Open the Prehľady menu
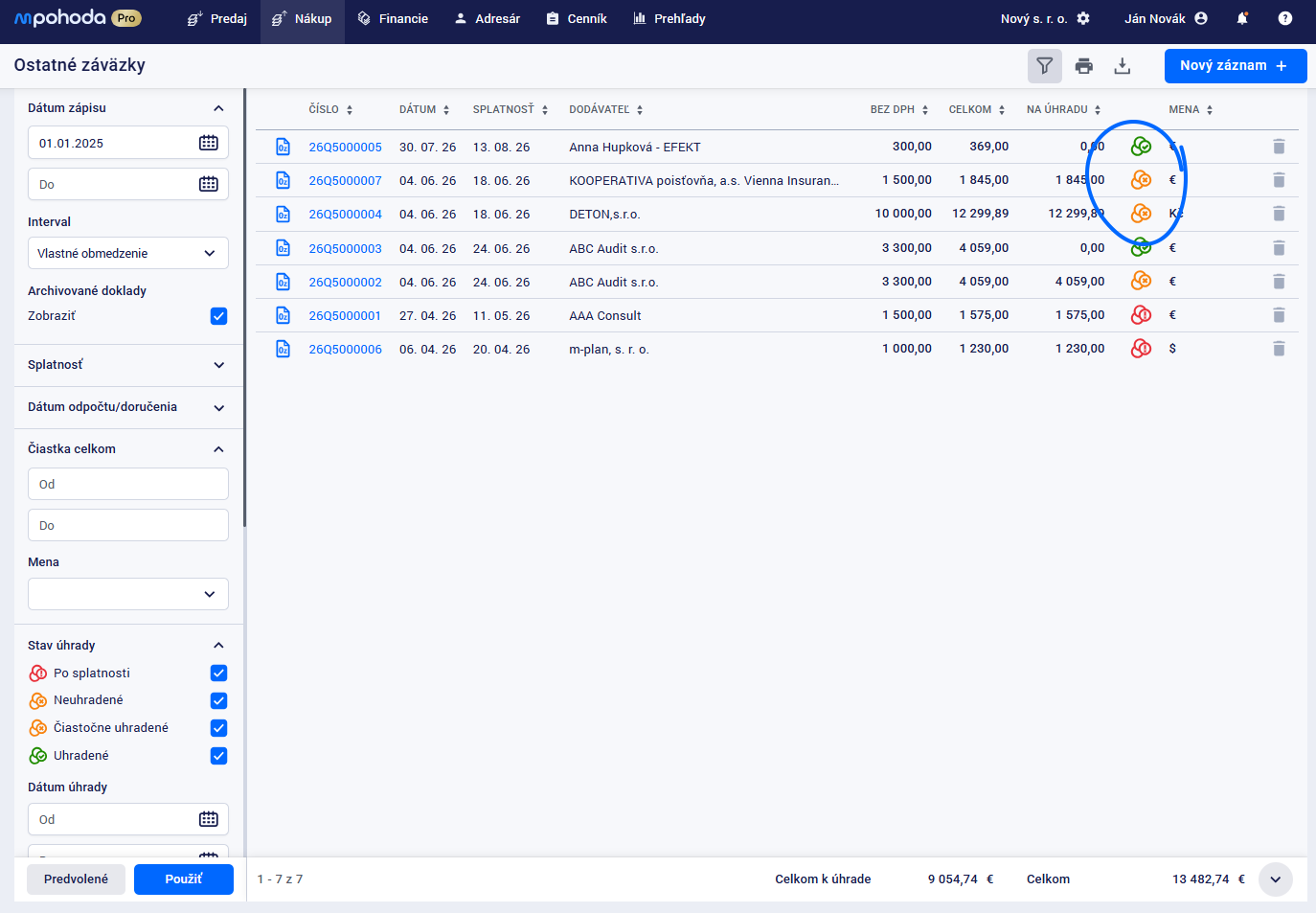 pyautogui.click(x=669, y=18)
